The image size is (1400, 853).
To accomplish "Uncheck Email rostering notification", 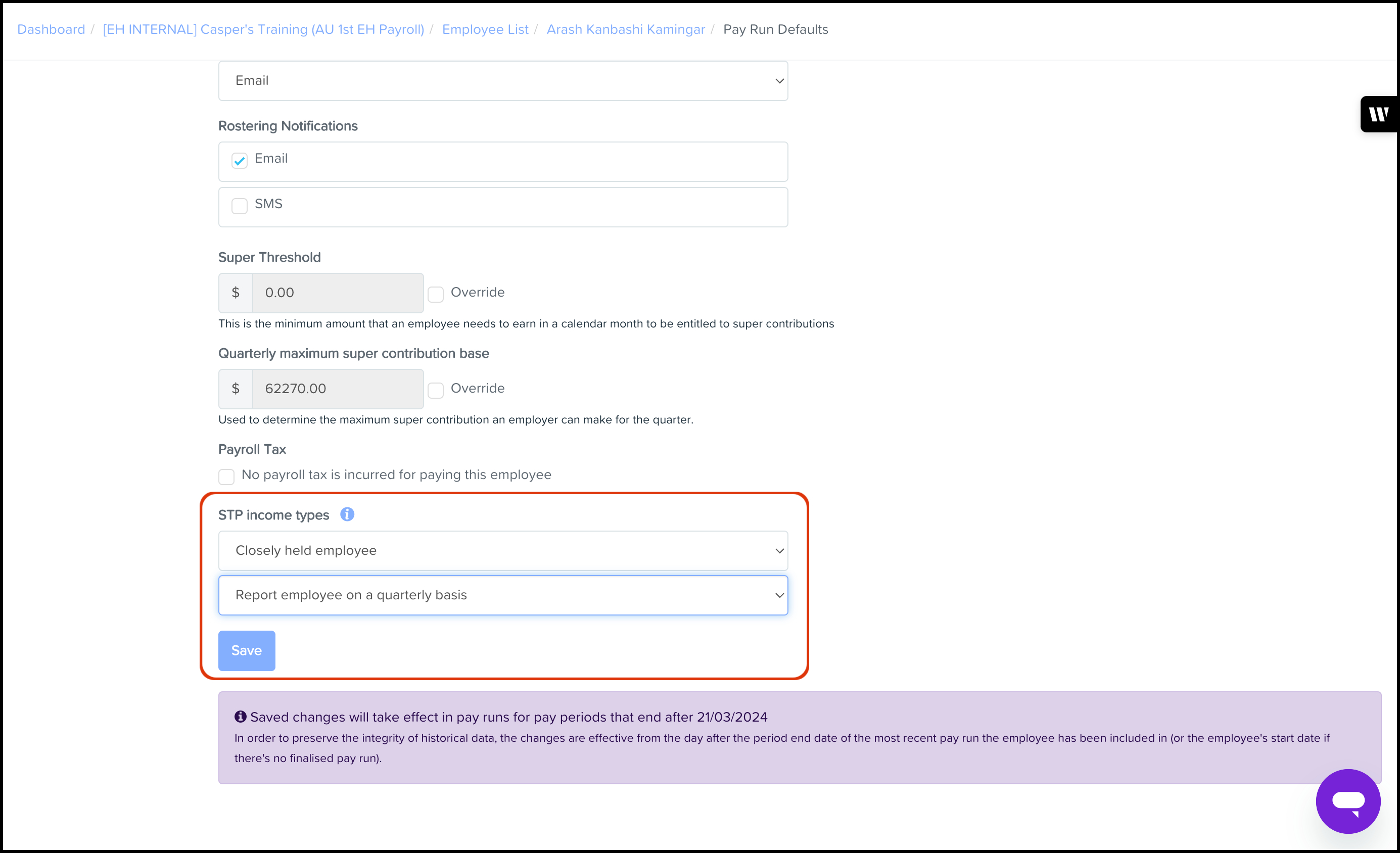I will 239,160.
